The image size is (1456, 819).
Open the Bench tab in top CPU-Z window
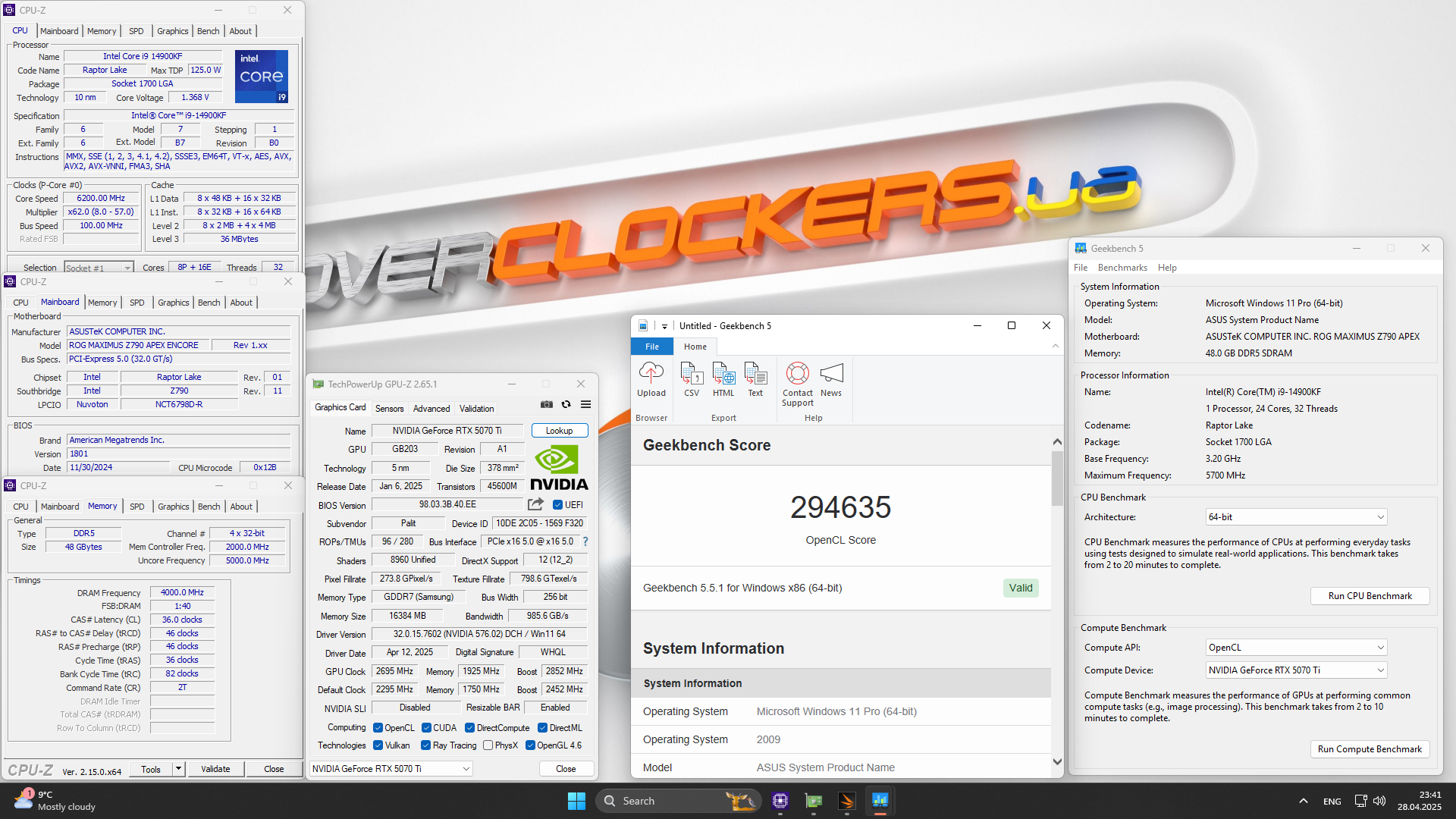tap(208, 31)
